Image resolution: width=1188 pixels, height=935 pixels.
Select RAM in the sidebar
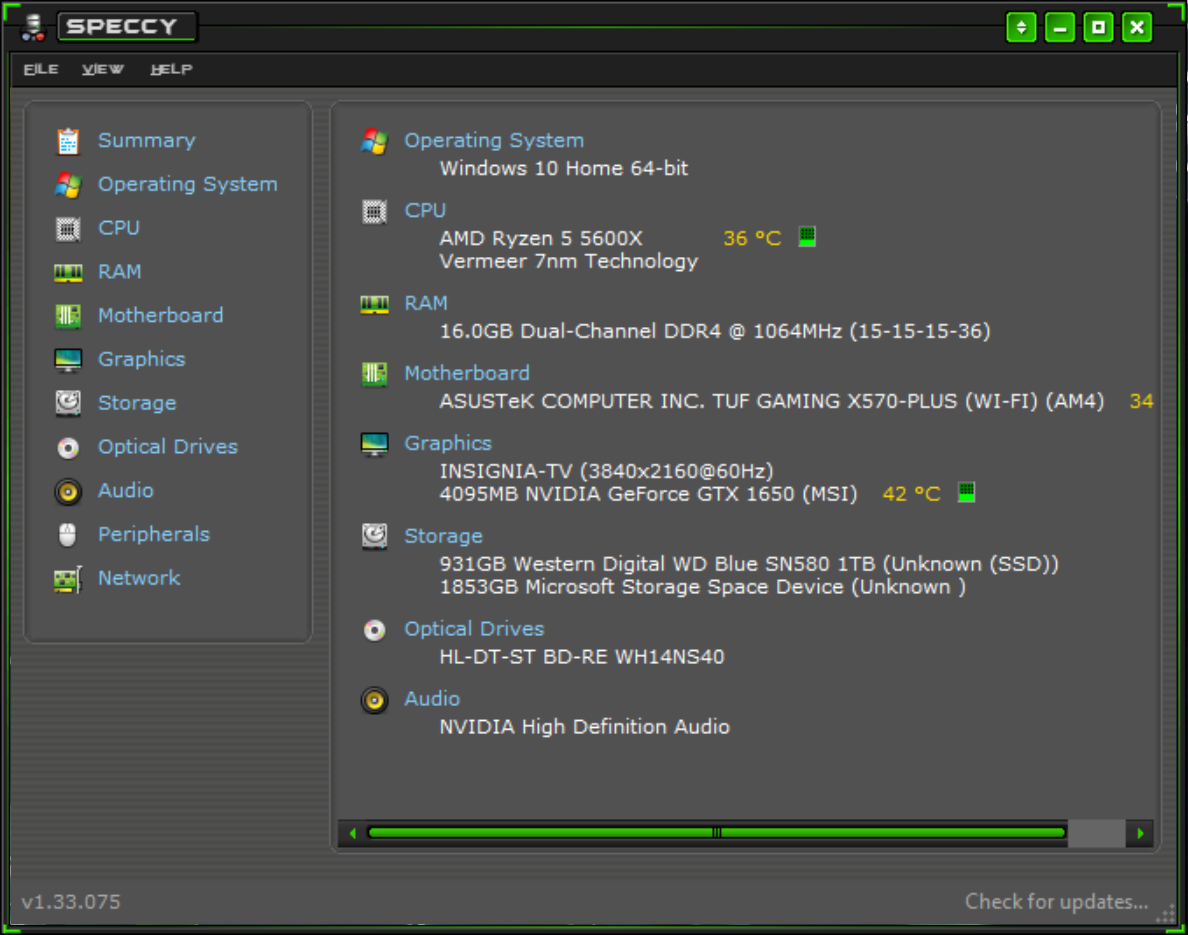pos(120,272)
